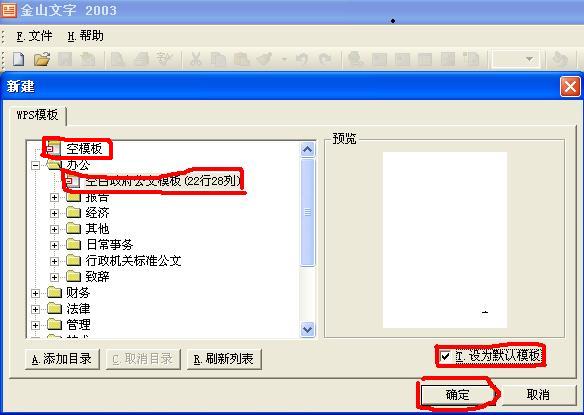Screen dimensions: 584x415
Task: Expand the 日常事务 folder node
Action: click(x=54, y=245)
